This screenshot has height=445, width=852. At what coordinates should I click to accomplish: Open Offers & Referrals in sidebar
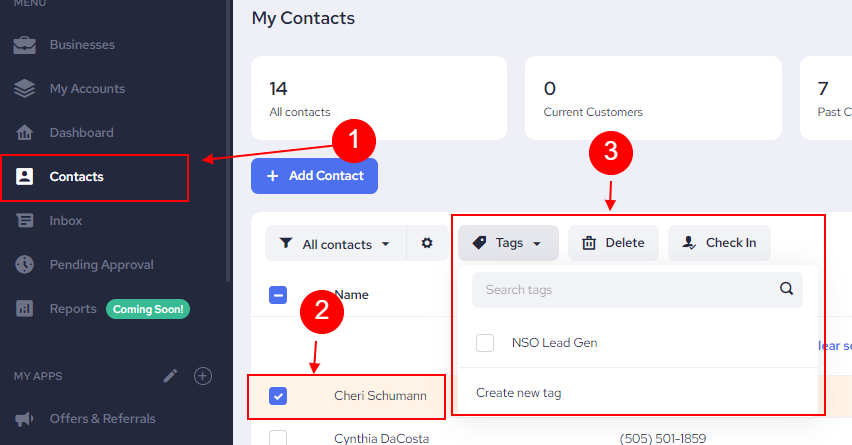point(102,419)
